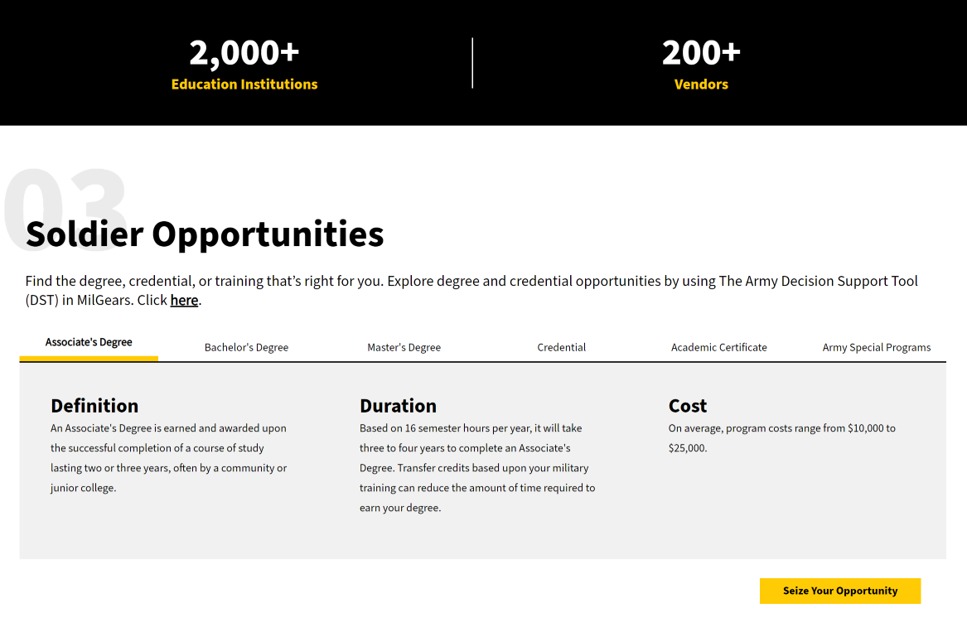View the Army Special Programs tab

[876, 347]
